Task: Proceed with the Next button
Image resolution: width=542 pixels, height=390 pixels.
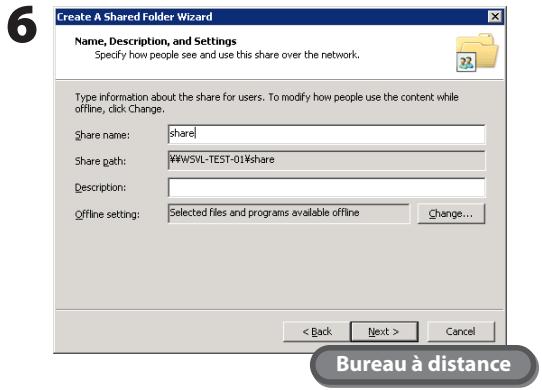Action: 384,332
